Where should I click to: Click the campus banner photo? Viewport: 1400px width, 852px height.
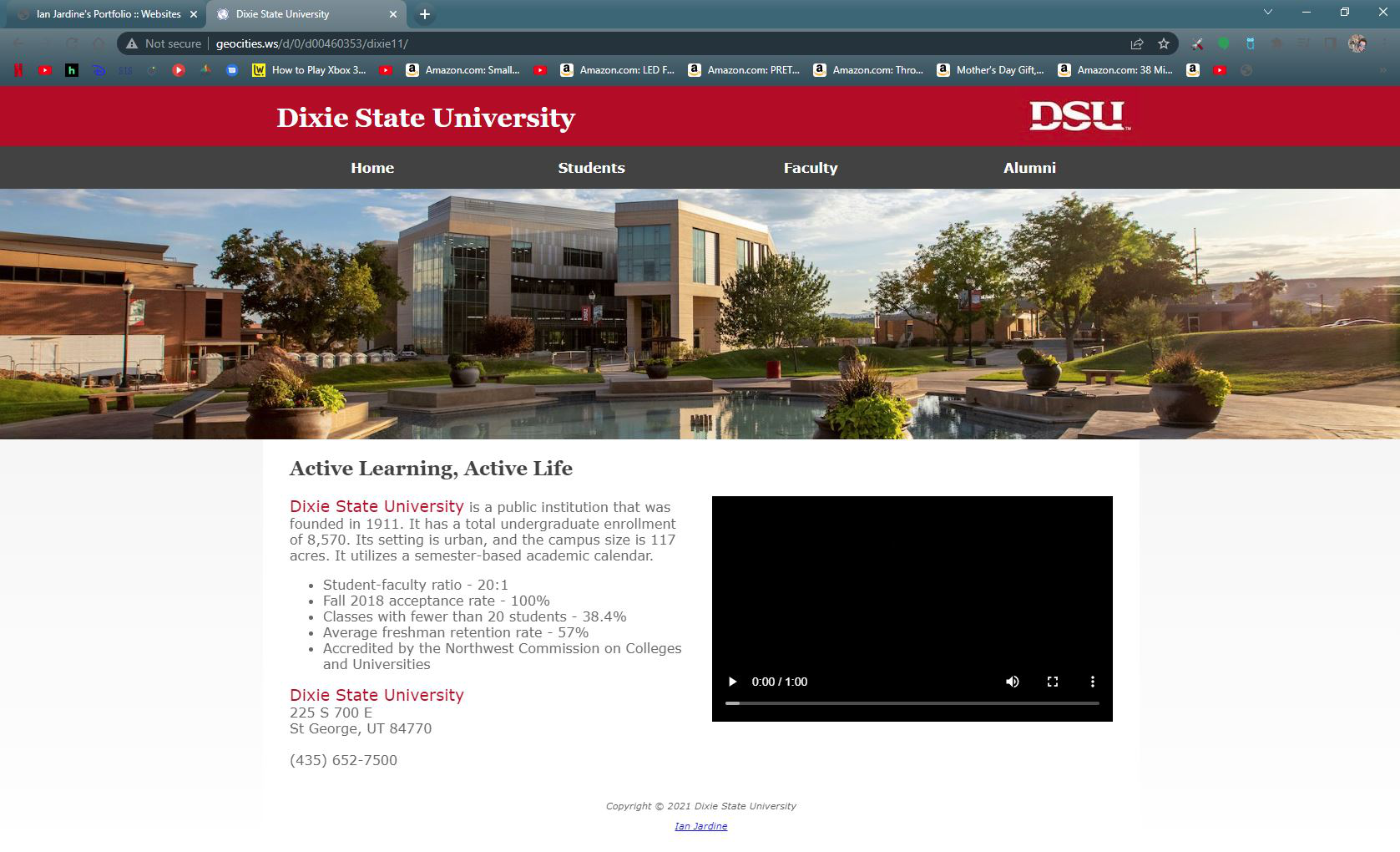(x=700, y=314)
